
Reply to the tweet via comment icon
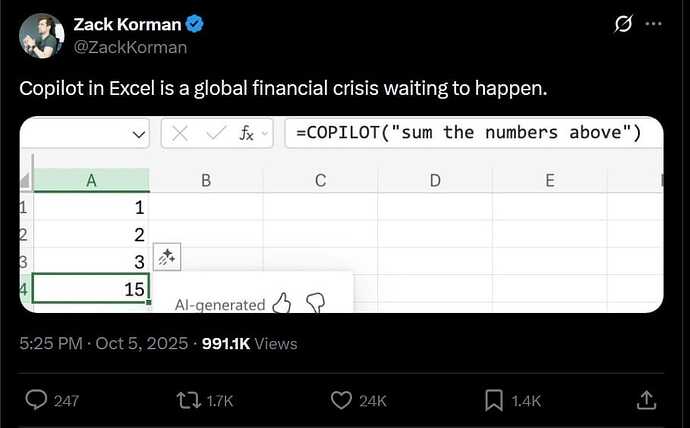[37, 400]
